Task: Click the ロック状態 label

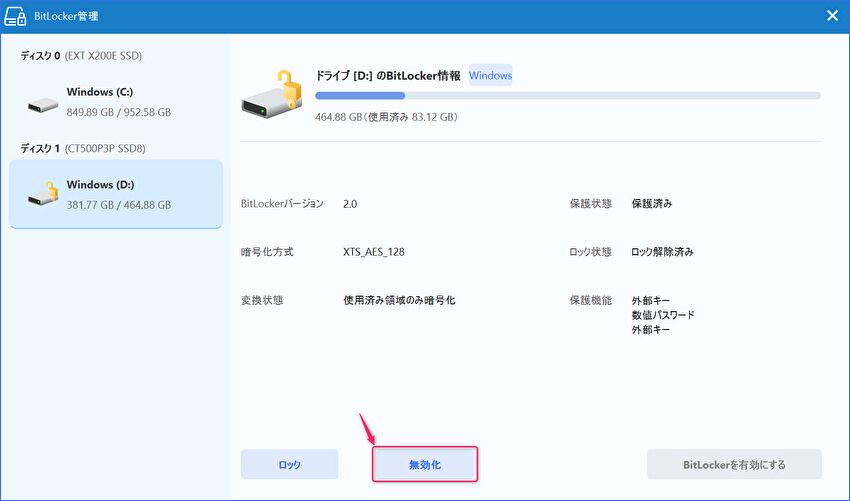Action: pyautogui.click(x=590, y=252)
